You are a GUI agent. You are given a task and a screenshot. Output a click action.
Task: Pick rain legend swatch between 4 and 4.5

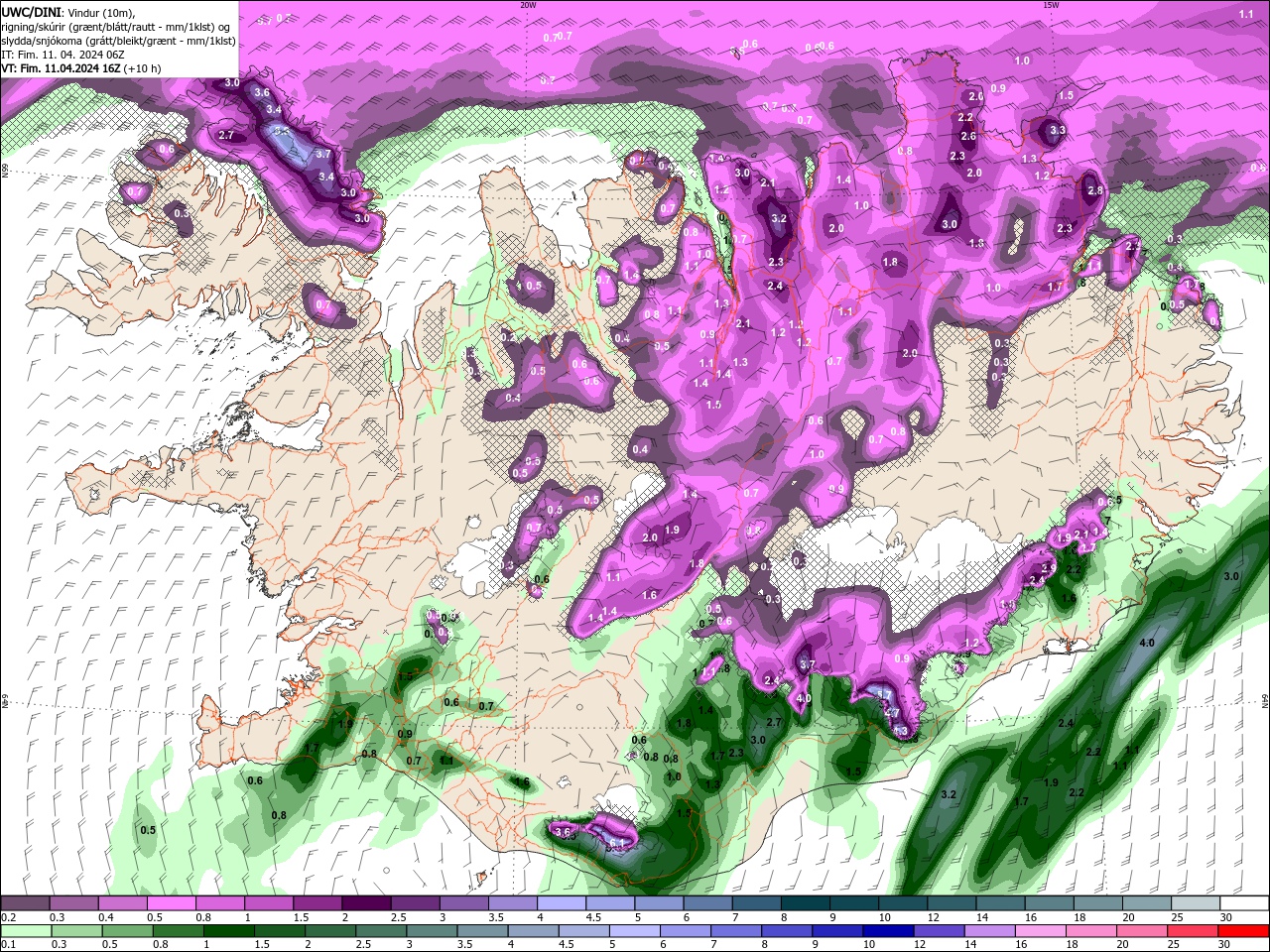click(x=534, y=931)
